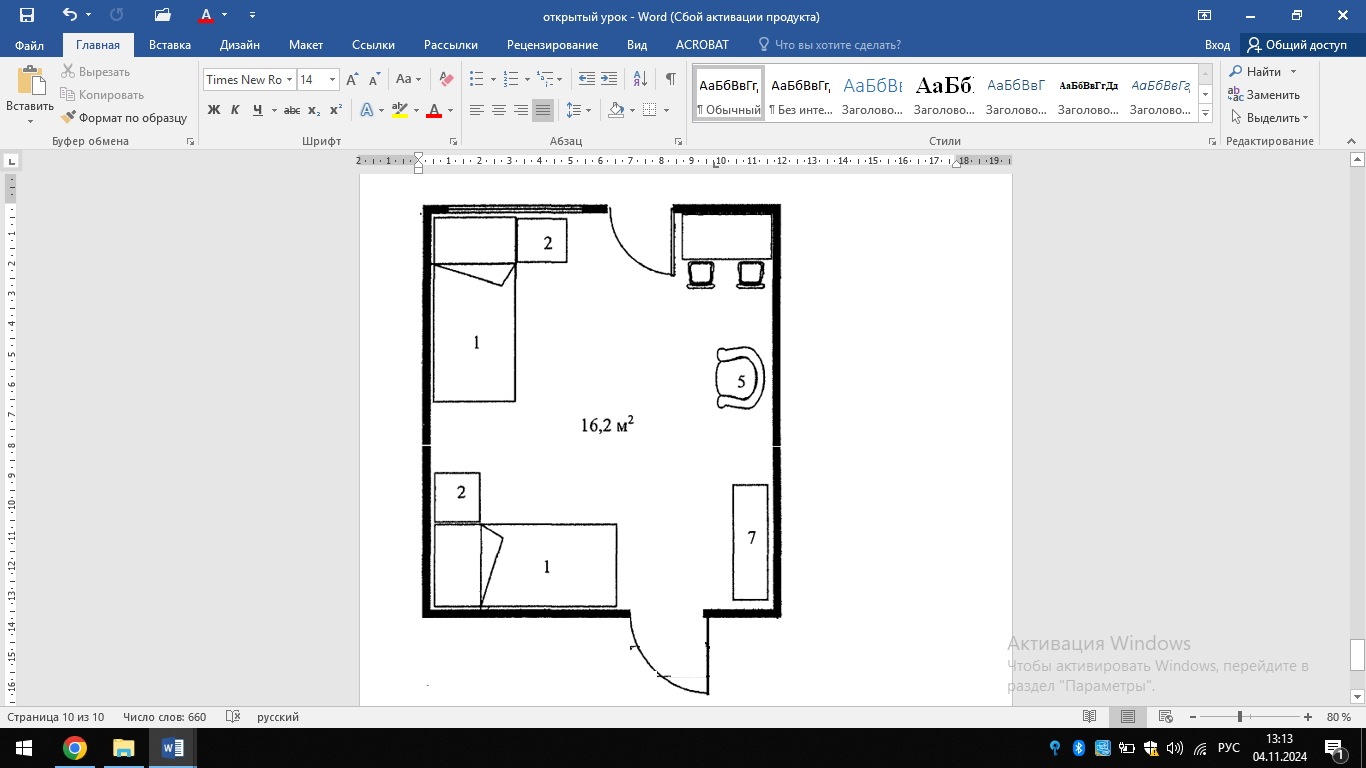
Task: Open Заменить replace tool
Action: click(1265, 94)
